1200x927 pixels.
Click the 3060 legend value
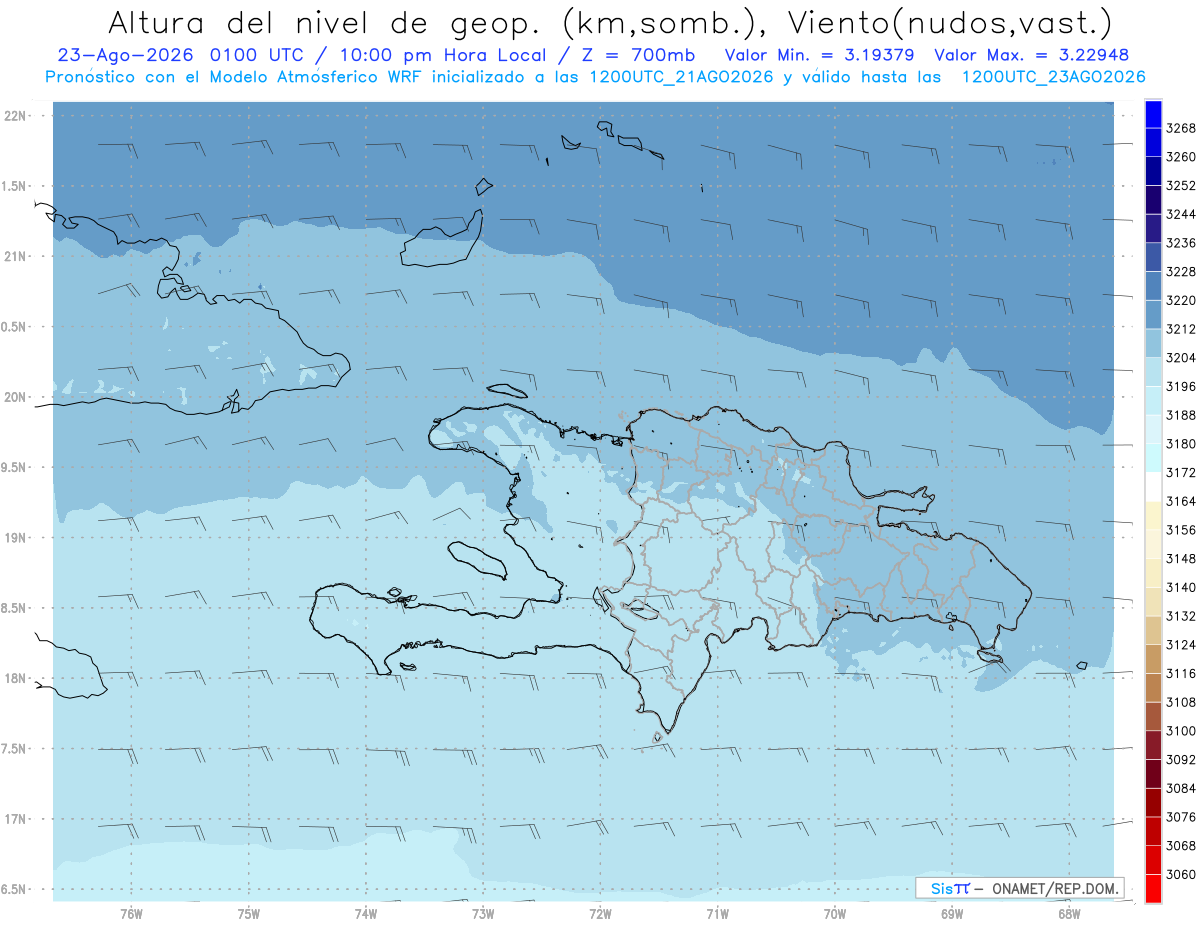tap(1180, 874)
